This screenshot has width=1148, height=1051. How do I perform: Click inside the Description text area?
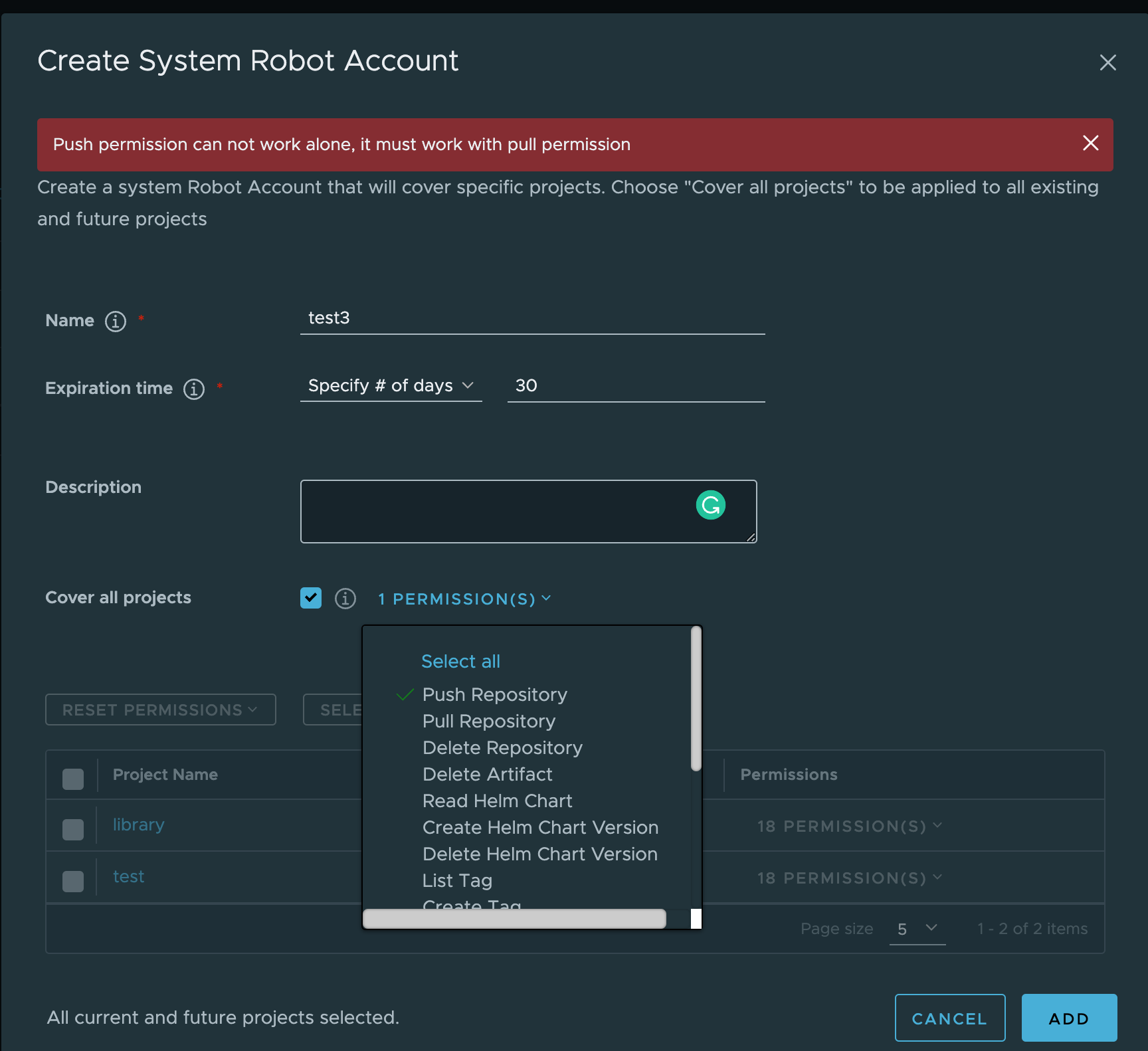529,512
